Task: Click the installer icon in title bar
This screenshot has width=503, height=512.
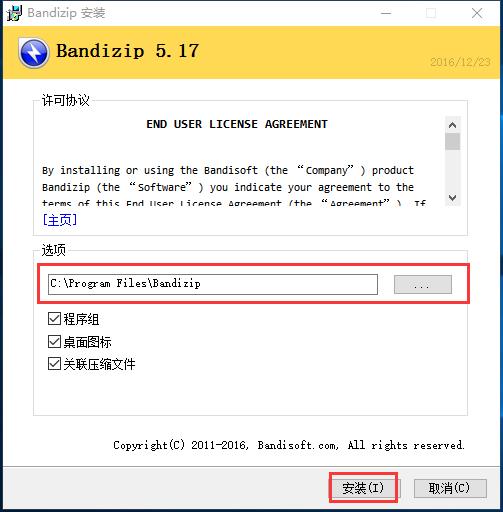Action: (14, 13)
